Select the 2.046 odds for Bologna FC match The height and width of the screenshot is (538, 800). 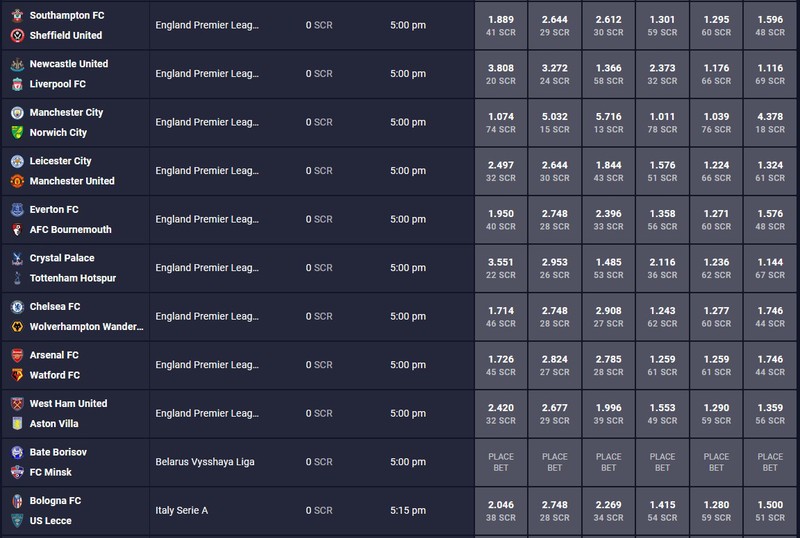pos(501,510)
